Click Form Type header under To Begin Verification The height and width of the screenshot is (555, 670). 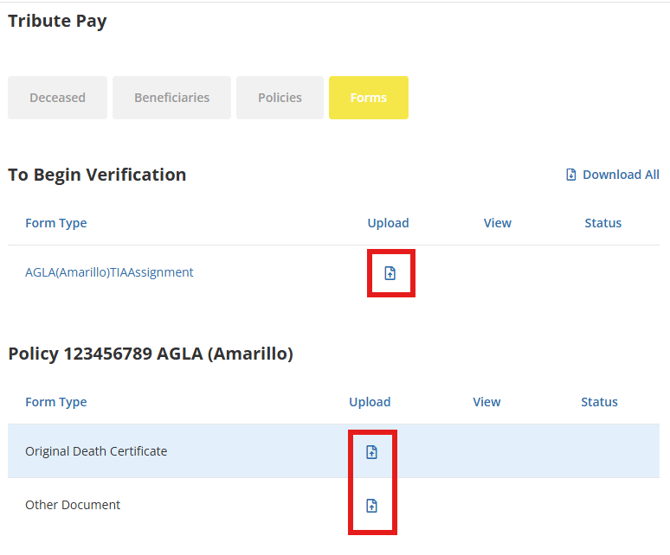(x=56, y=223)
